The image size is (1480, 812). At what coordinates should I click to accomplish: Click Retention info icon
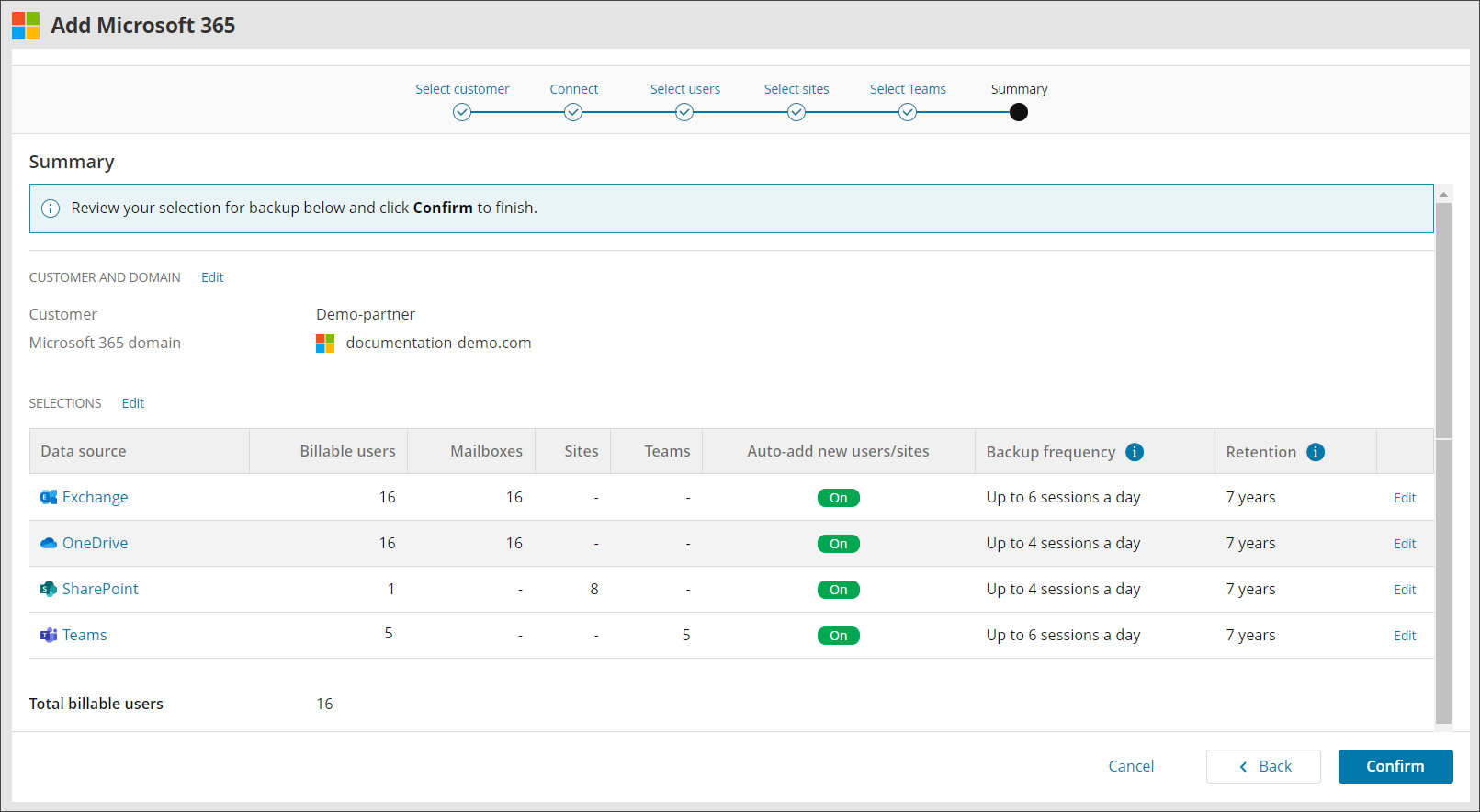click(1316, 452)
